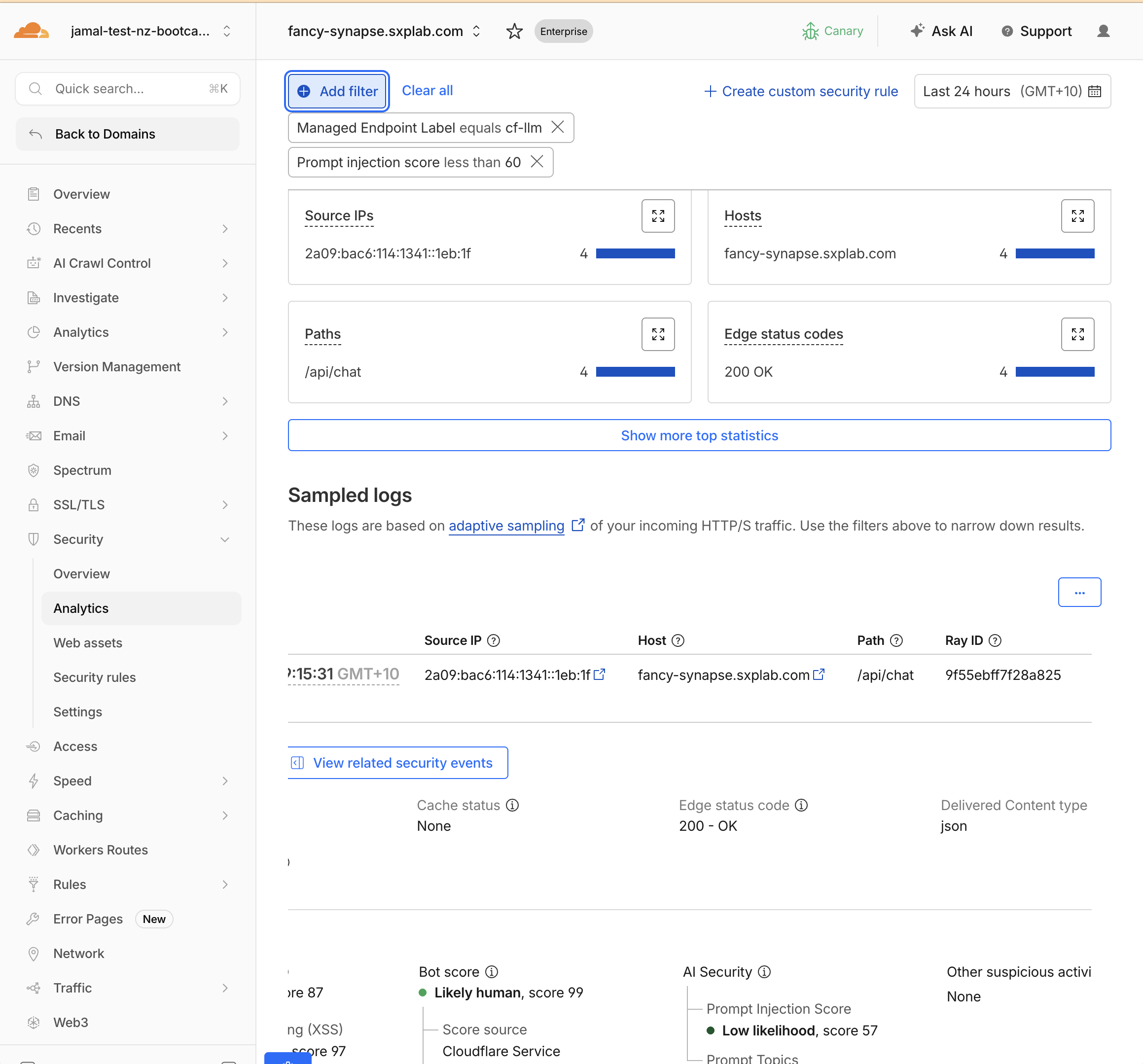Expand the Source IPs card

(658, 216)
